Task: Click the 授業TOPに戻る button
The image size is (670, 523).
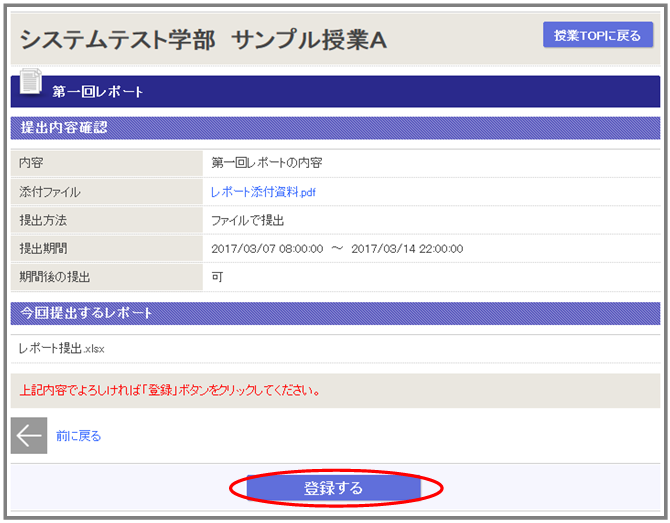Action: tap(598, 35)
